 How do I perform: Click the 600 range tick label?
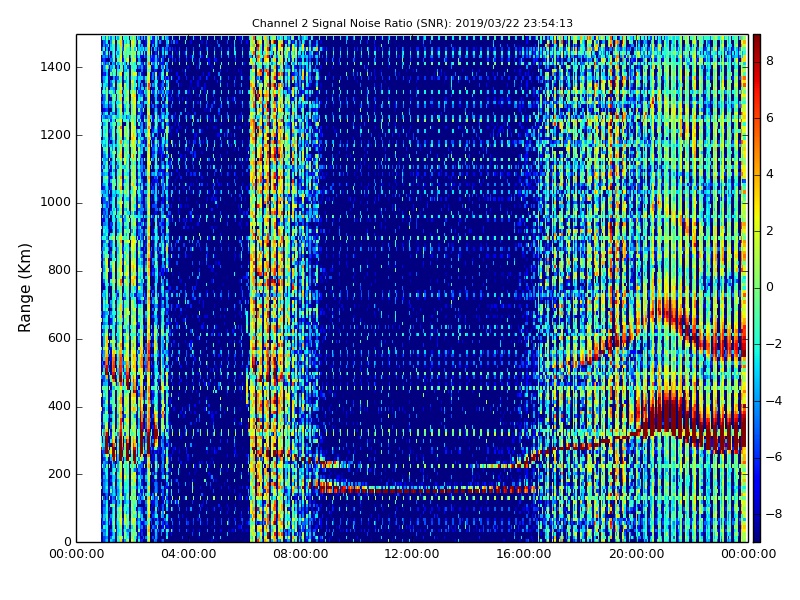click(x=59, y=338)
